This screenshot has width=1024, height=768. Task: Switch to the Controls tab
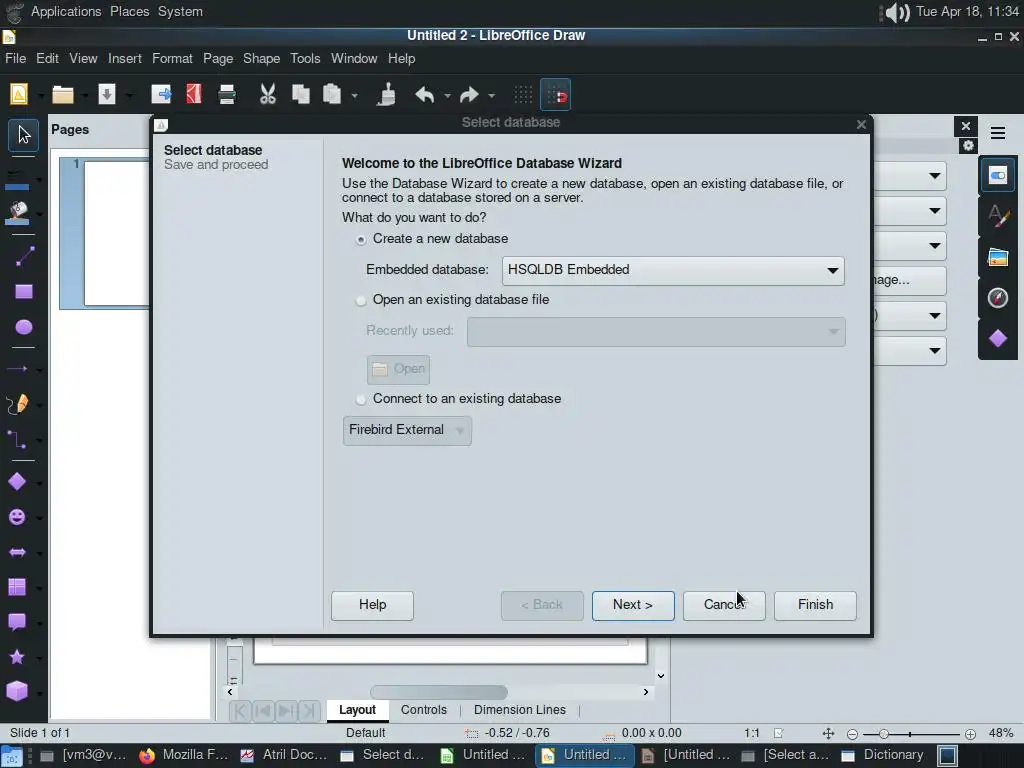[x=424, y=710]
